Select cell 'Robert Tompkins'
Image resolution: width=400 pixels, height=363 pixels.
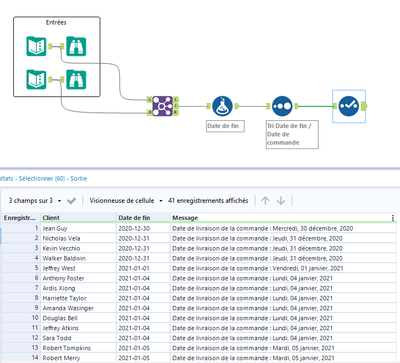coord(78,348)
